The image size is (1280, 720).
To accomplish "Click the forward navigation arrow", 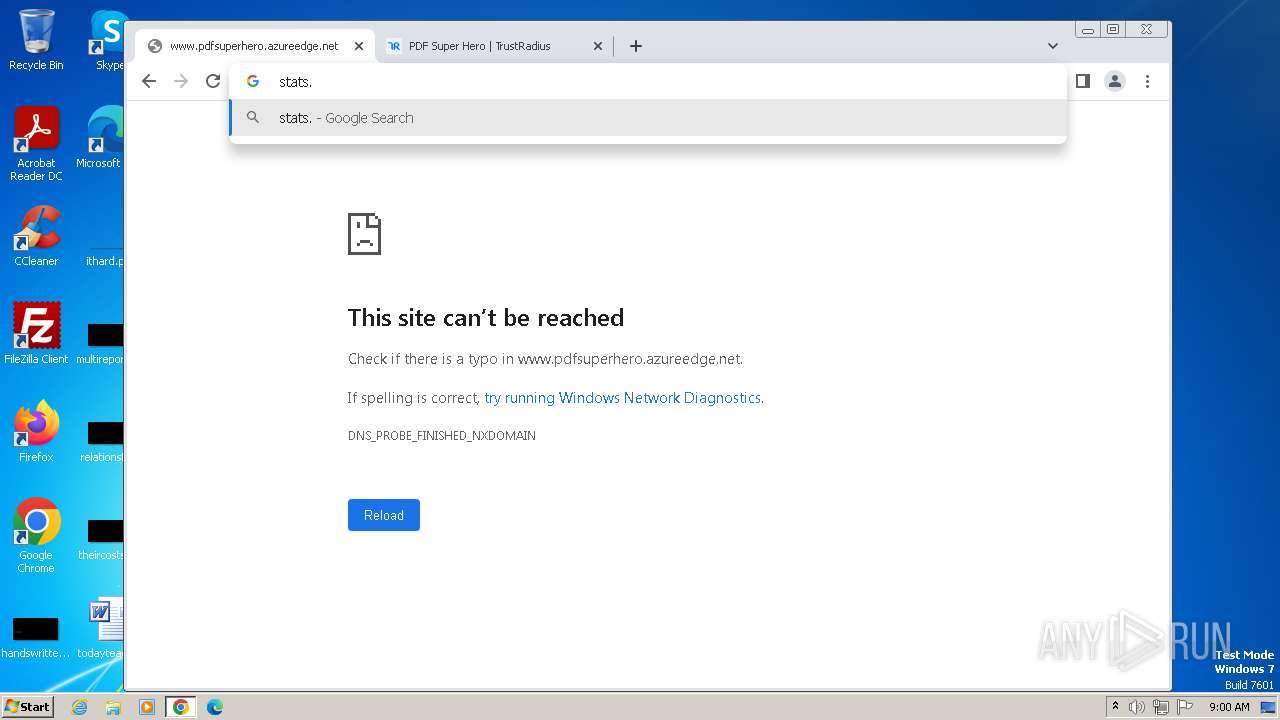I will (x=181, y=81).
